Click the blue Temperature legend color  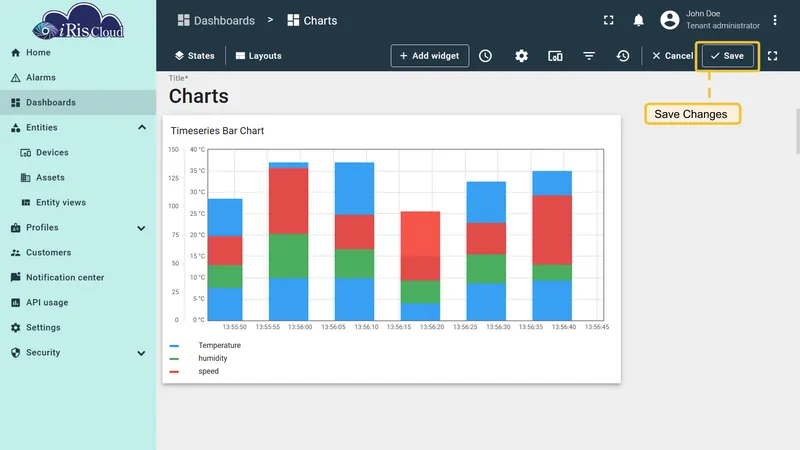click(x=174, y=346)
